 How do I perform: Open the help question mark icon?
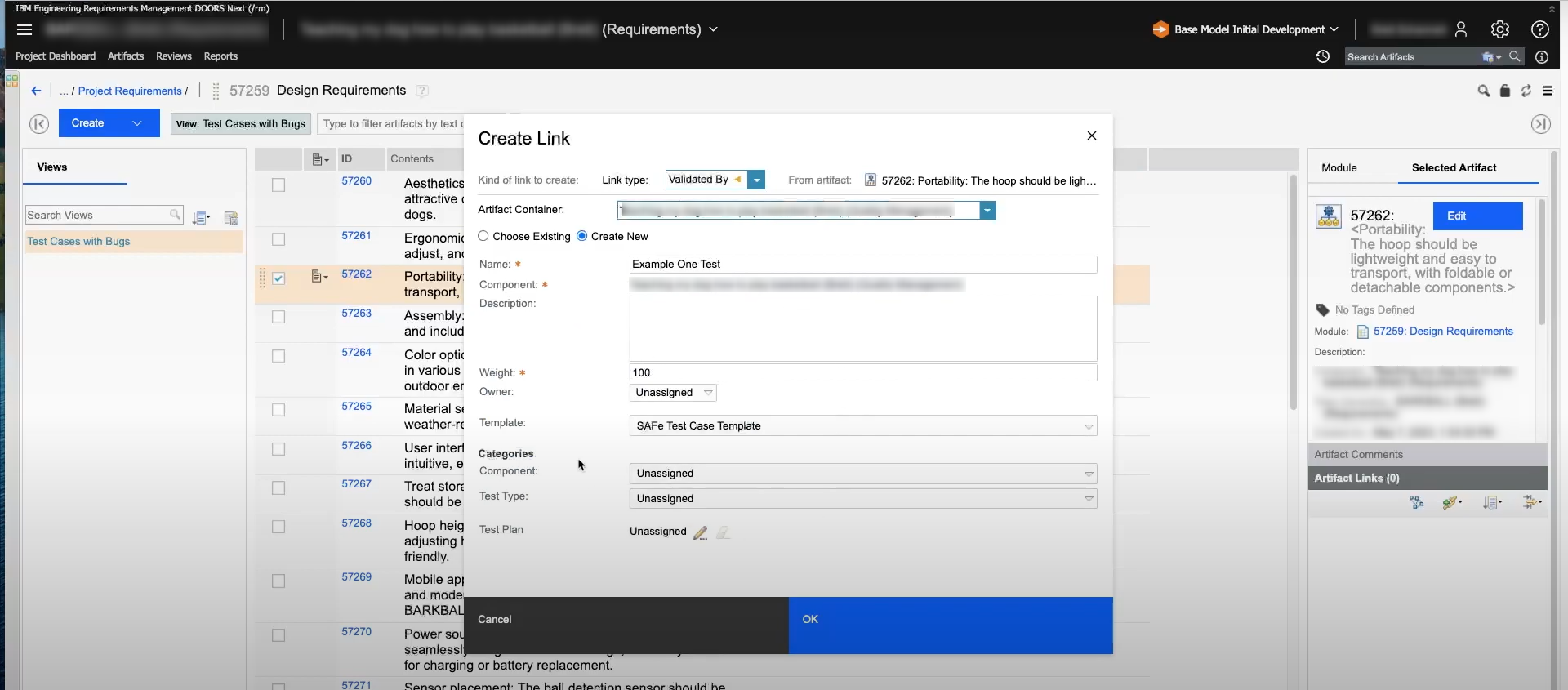pos(1539,29)
